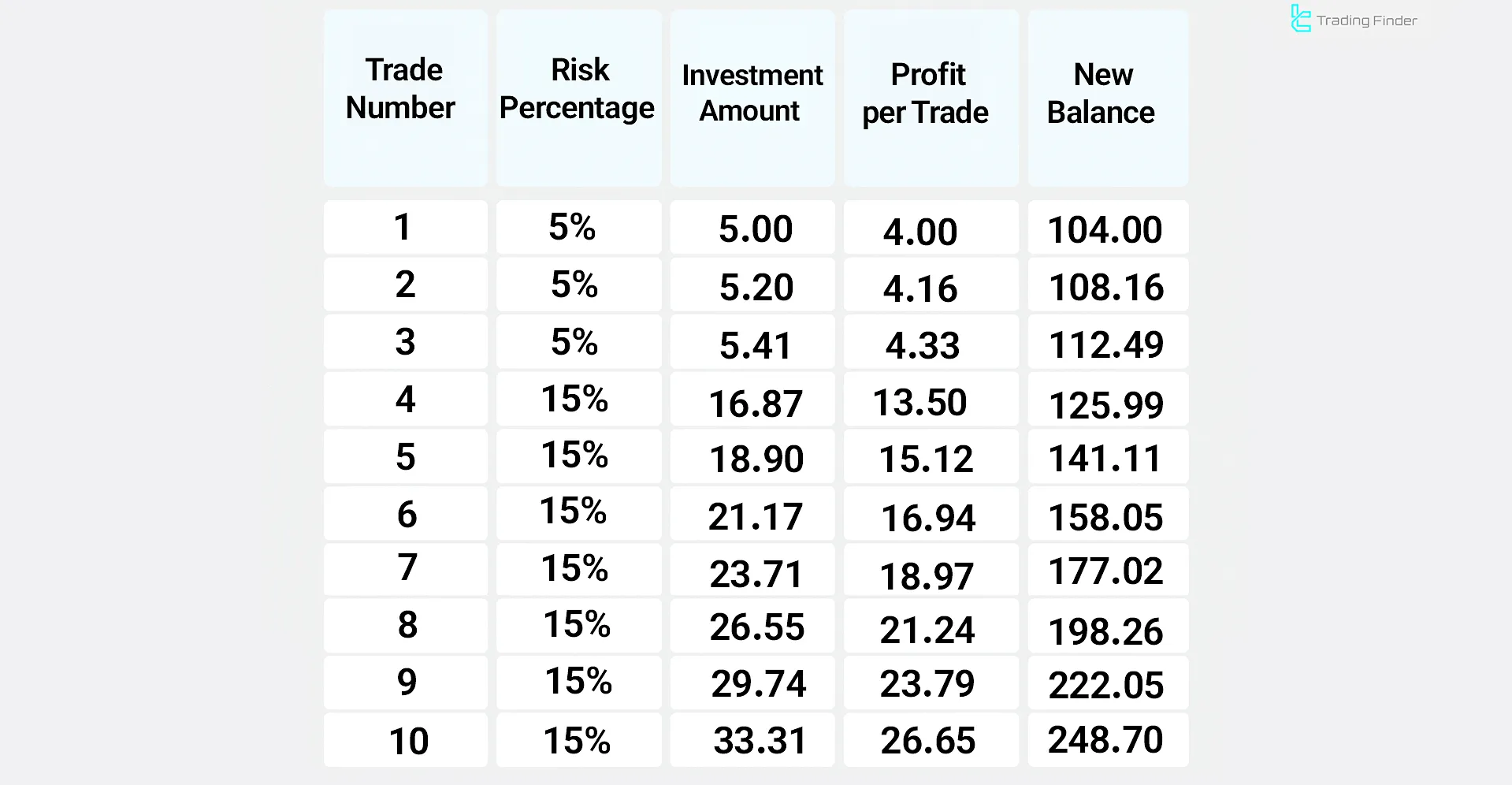This screenshot has height=785, width=1512.
Task: Select the 33.31 investment amount cell
Action: 760,740
